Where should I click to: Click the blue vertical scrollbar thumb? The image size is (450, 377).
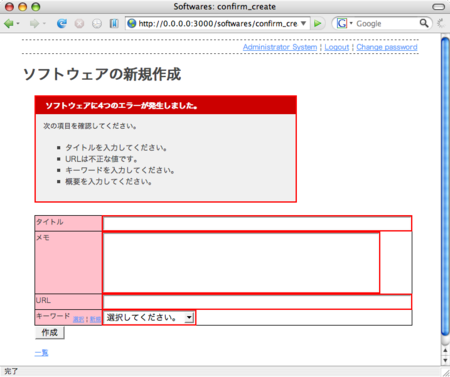pyautogui.click(x=445, y=187)
